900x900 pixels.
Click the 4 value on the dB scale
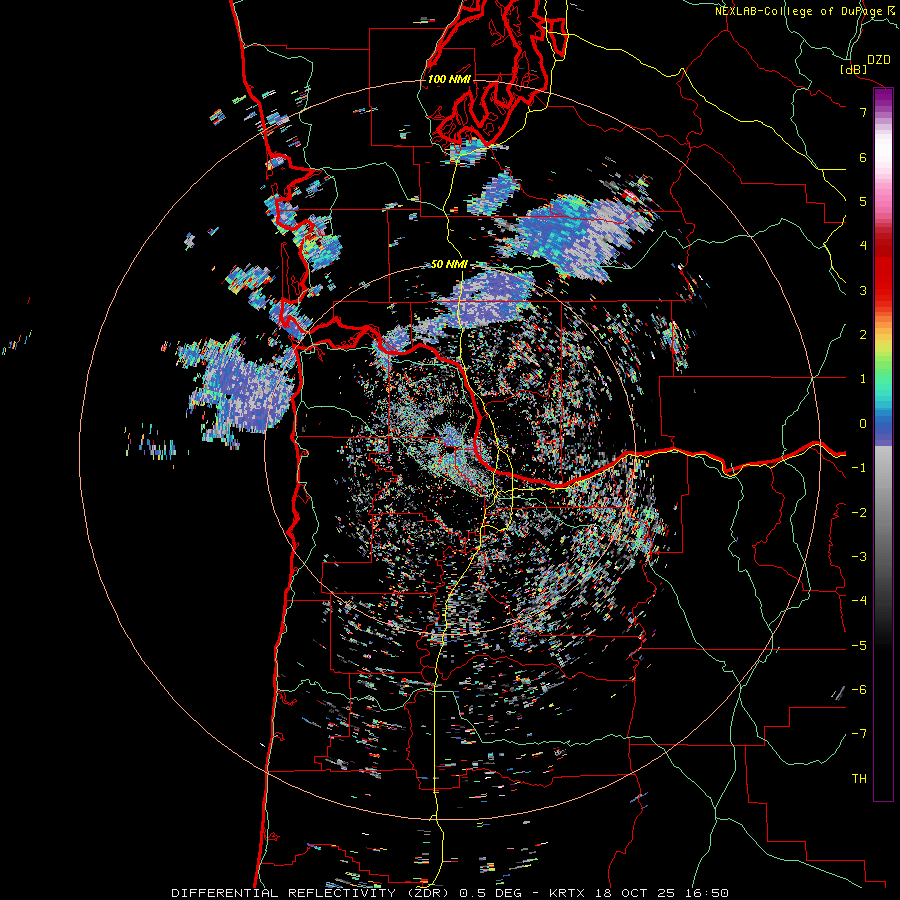pos(863,246)
